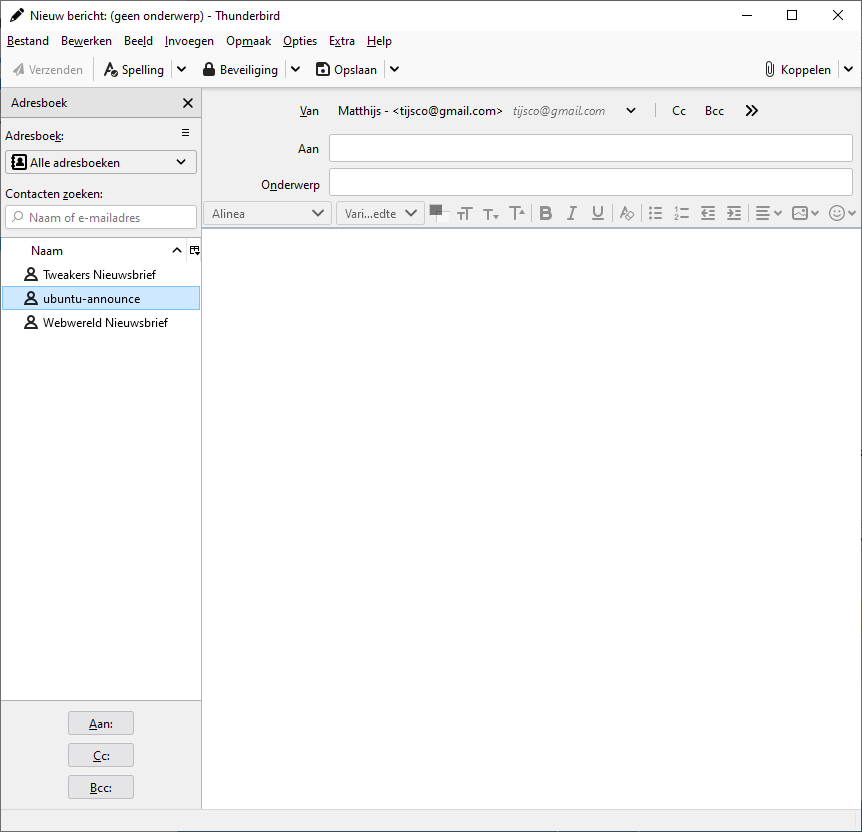
Task: Toggle italic text formatting
Action: pos(572,213)
